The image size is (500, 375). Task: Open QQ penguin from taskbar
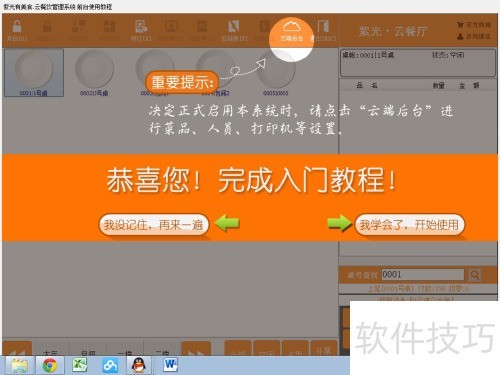coord(139,365)
